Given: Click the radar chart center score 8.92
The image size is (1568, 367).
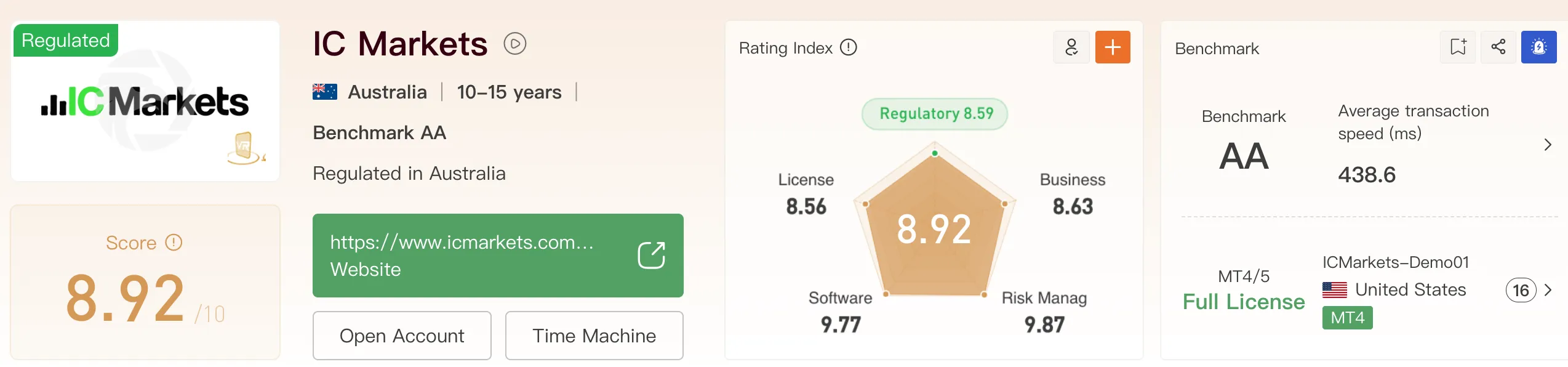Looking at the screenshot, I should (934, 229).
